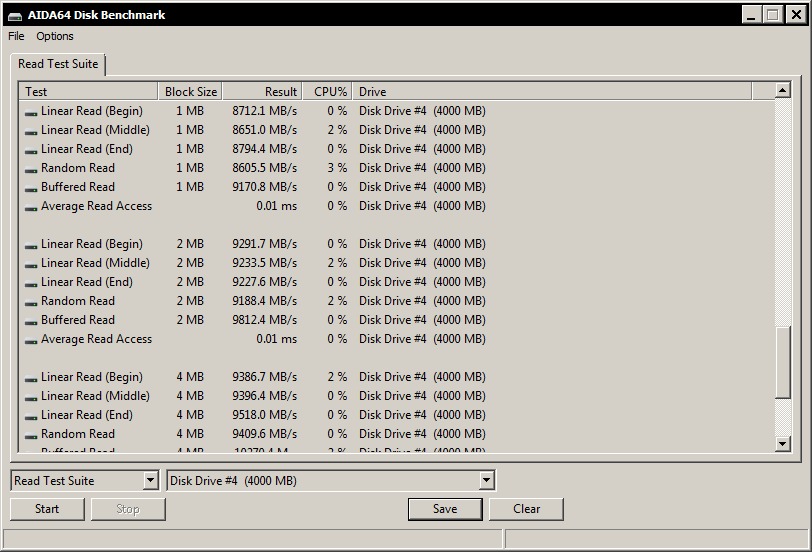
Task: Click the results list scrollbar up arrow
Action: pos(783,91)
